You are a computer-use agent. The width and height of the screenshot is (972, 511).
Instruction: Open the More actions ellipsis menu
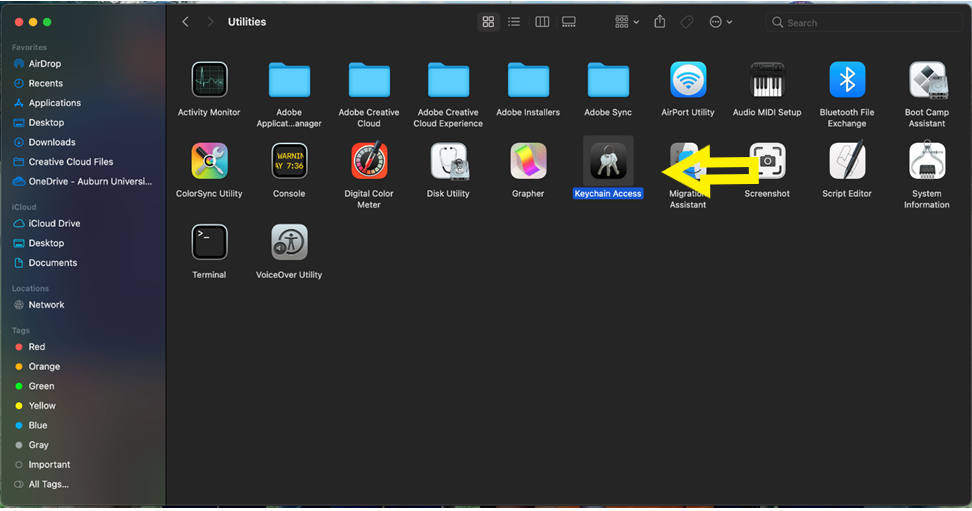pos(720,22)
